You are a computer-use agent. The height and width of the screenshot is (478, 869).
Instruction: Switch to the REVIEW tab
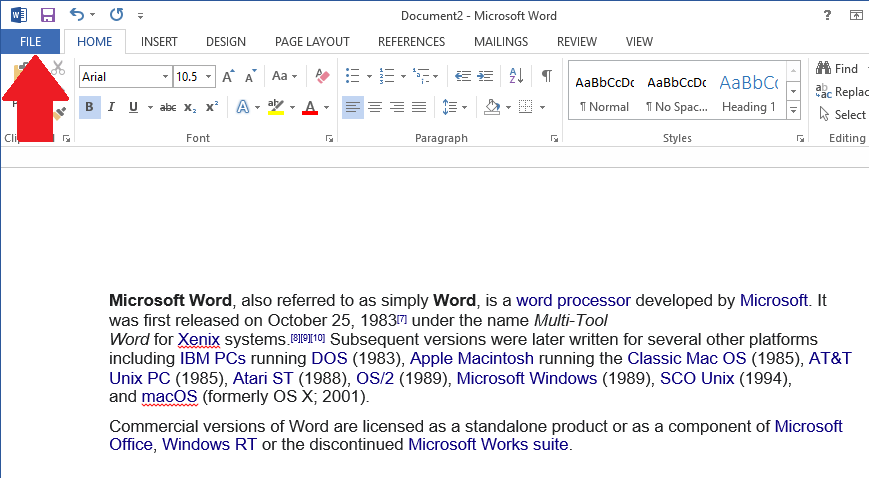pos(577,42)
